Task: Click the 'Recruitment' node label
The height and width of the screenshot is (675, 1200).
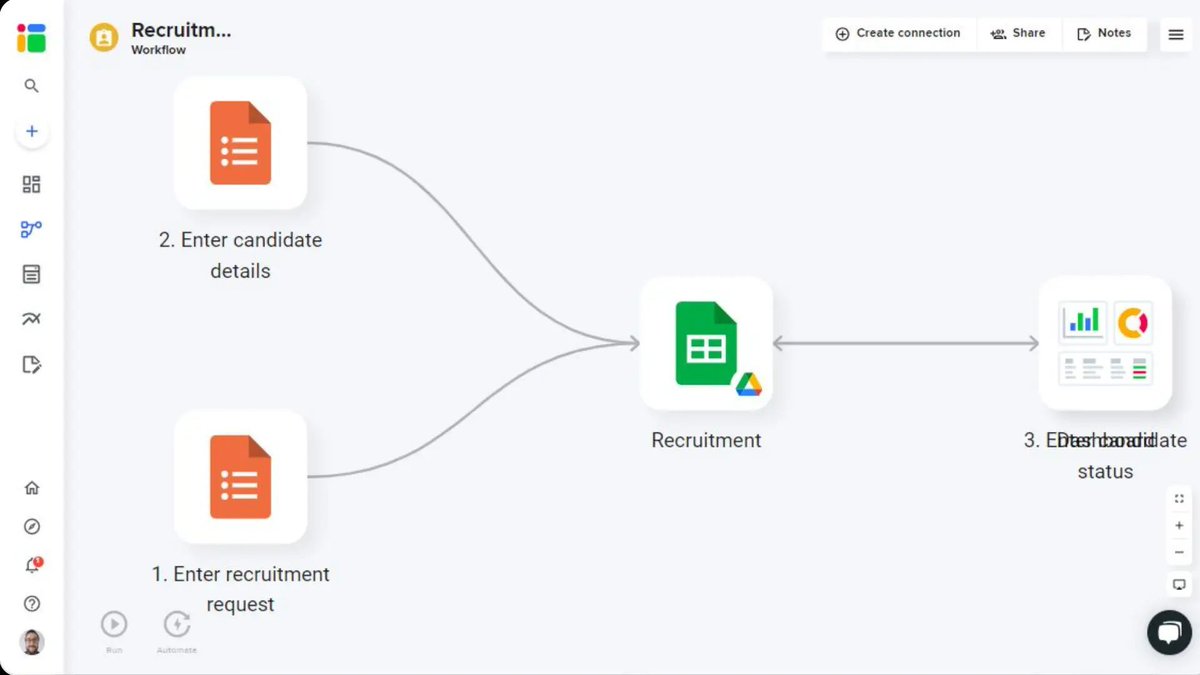Action: [x=706, y=440]
